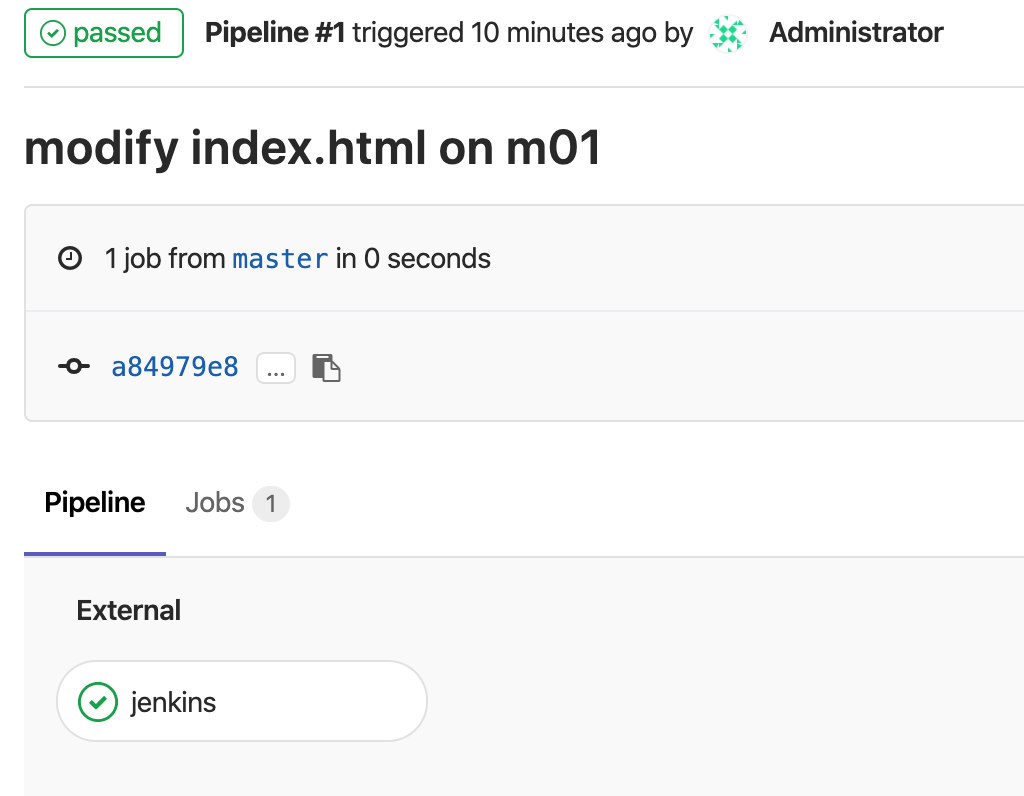The height and width of the screenshot is (796, 1024).
Task: Switch to the Pipeline tab
Action: coord(95,503)
